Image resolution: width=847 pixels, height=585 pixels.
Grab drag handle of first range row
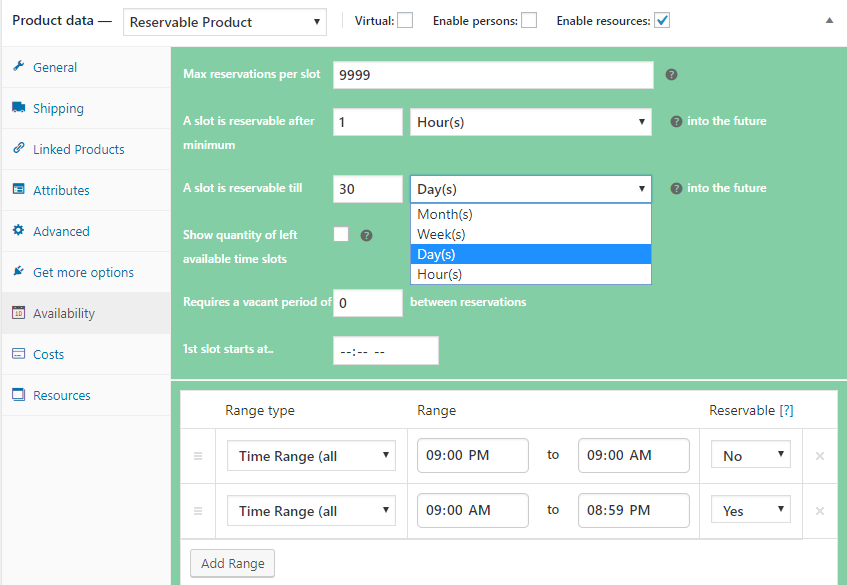click(198, 456)
